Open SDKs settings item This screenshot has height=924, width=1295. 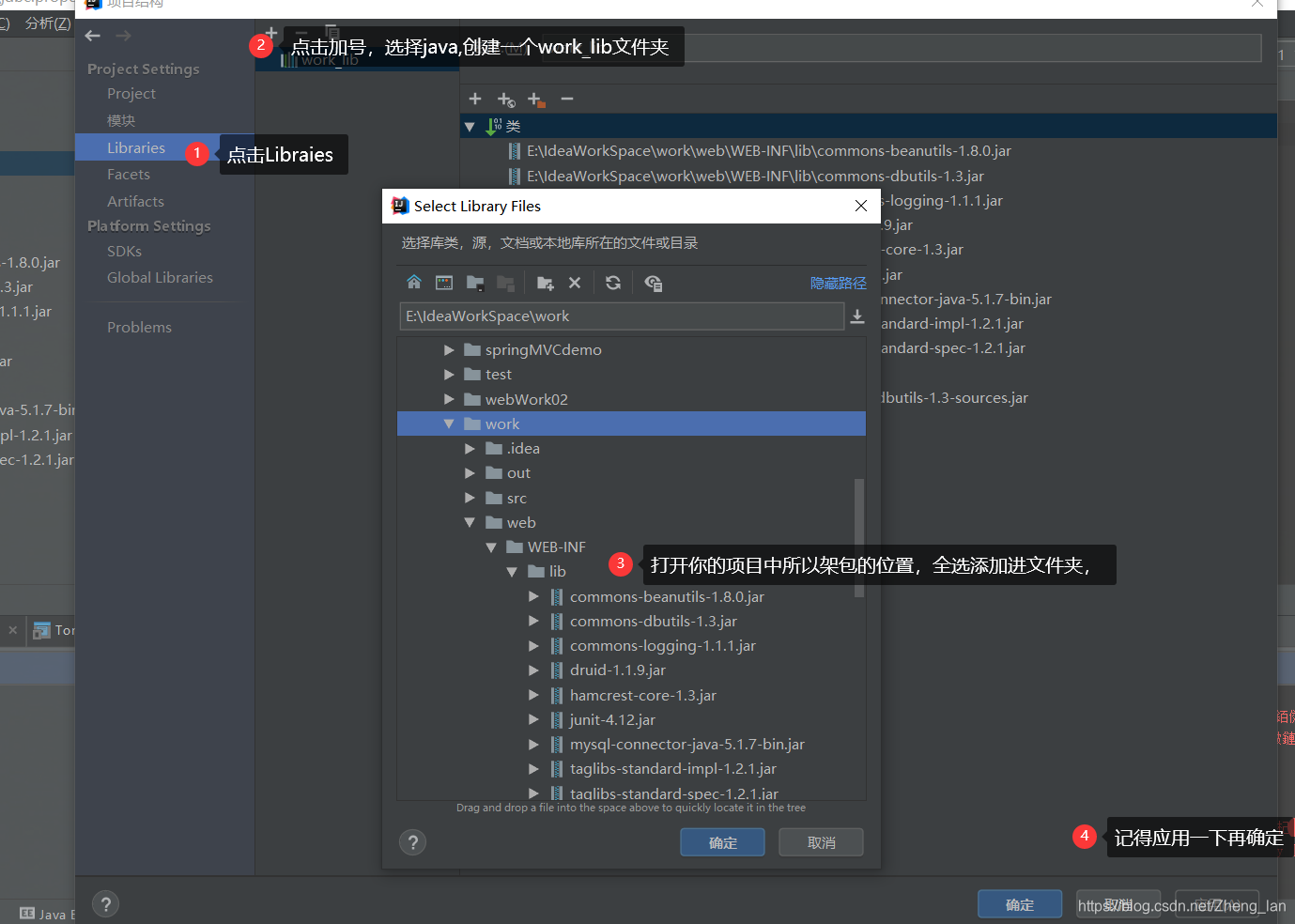click(x=124, y=252)
